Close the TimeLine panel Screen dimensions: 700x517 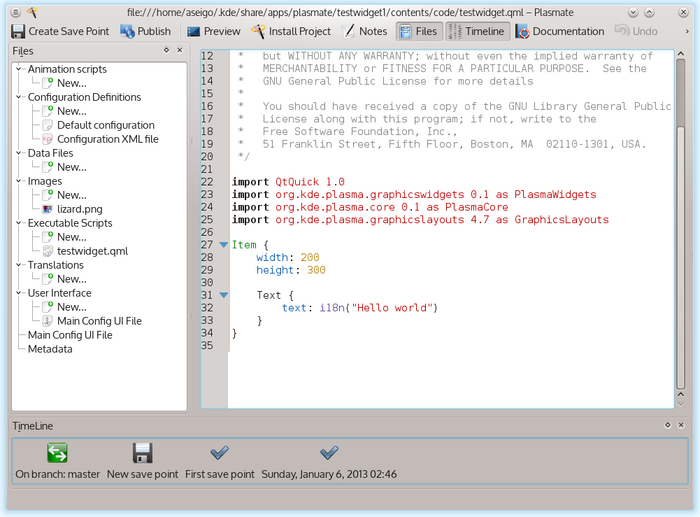(682, 426)
